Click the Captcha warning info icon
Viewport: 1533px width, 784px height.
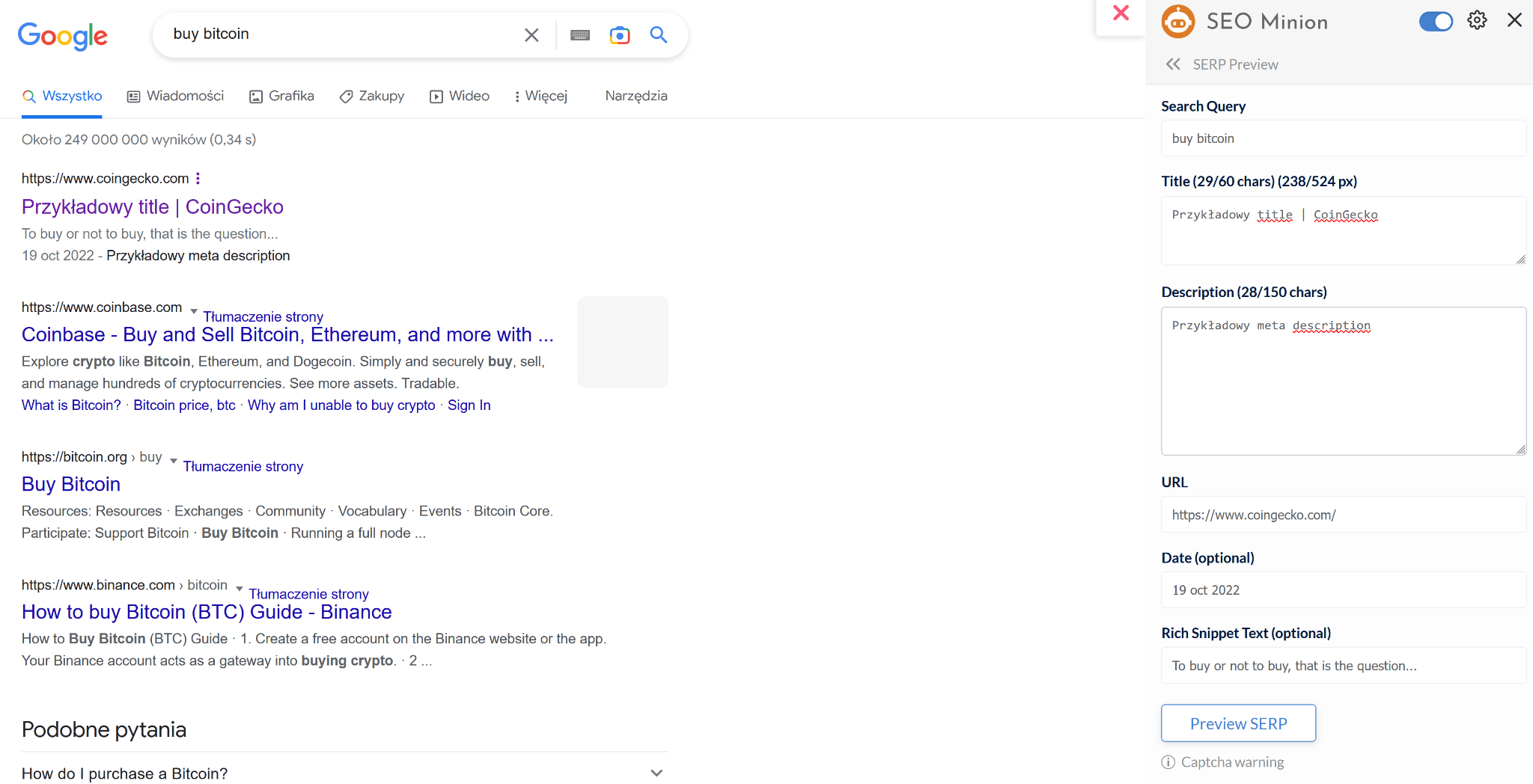1168,762
